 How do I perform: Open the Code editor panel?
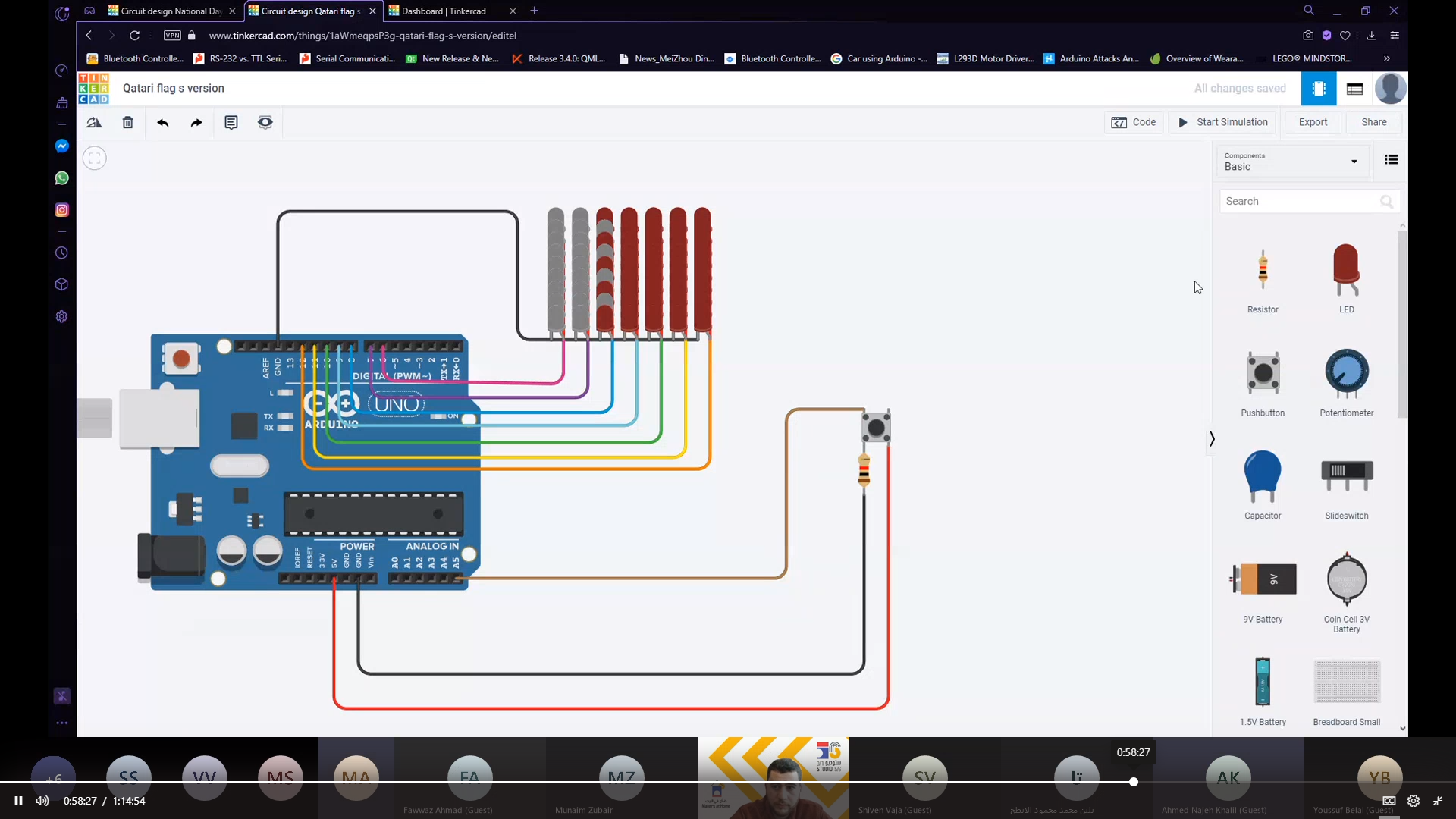coord(1134,122)
